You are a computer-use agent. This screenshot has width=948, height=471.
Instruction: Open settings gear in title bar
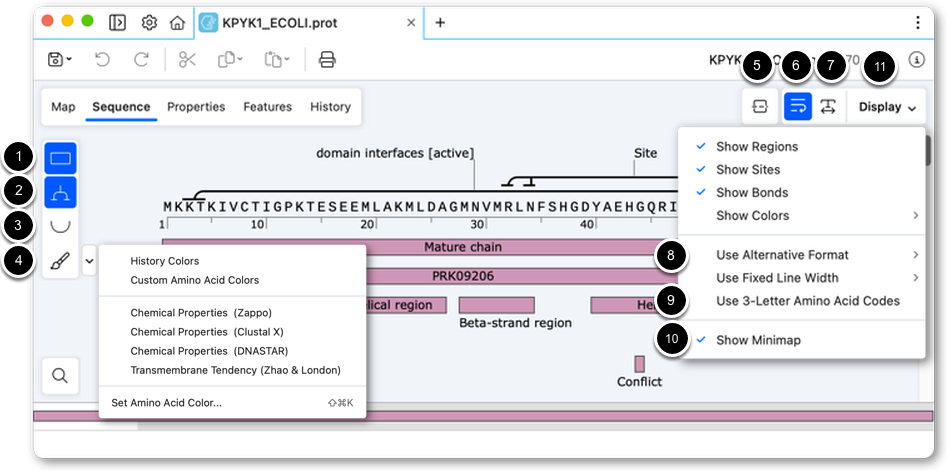click(x=149, y=23)
